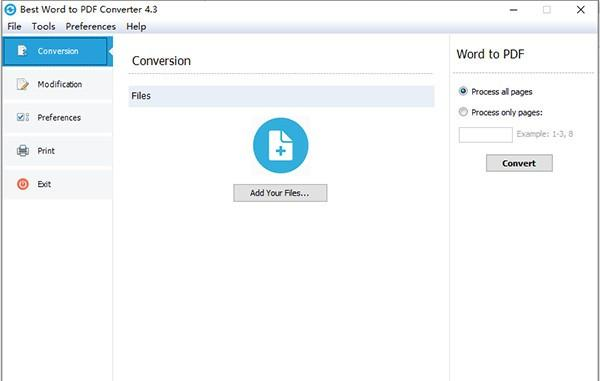Image resolution: width=600 pixels, height=381 pixels.
Task: Click the Print printer icon in sidebar
Action: pyautogui.click(x=23, y=151)
